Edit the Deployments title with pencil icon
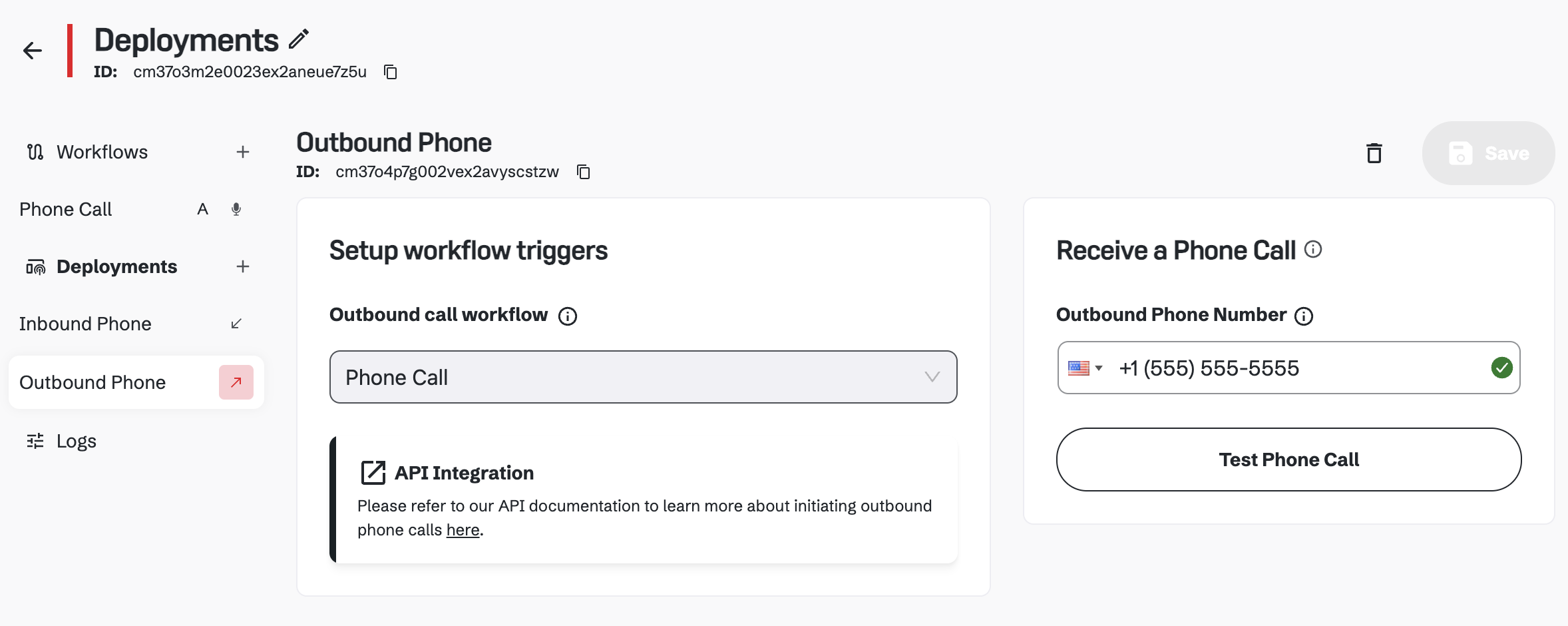 click(x=299, y=39)
